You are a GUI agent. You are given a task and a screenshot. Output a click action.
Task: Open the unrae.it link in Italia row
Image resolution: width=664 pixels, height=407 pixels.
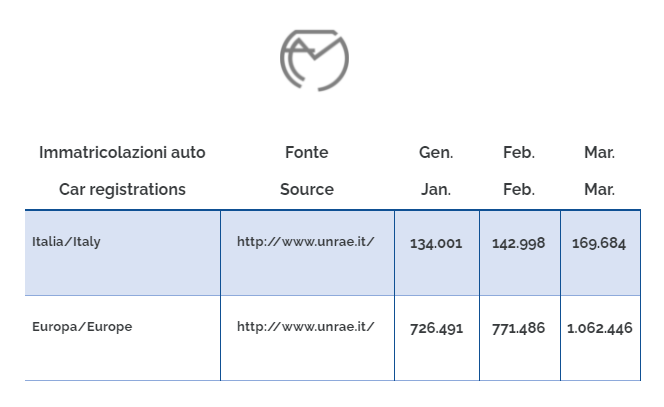pos(306,242)
